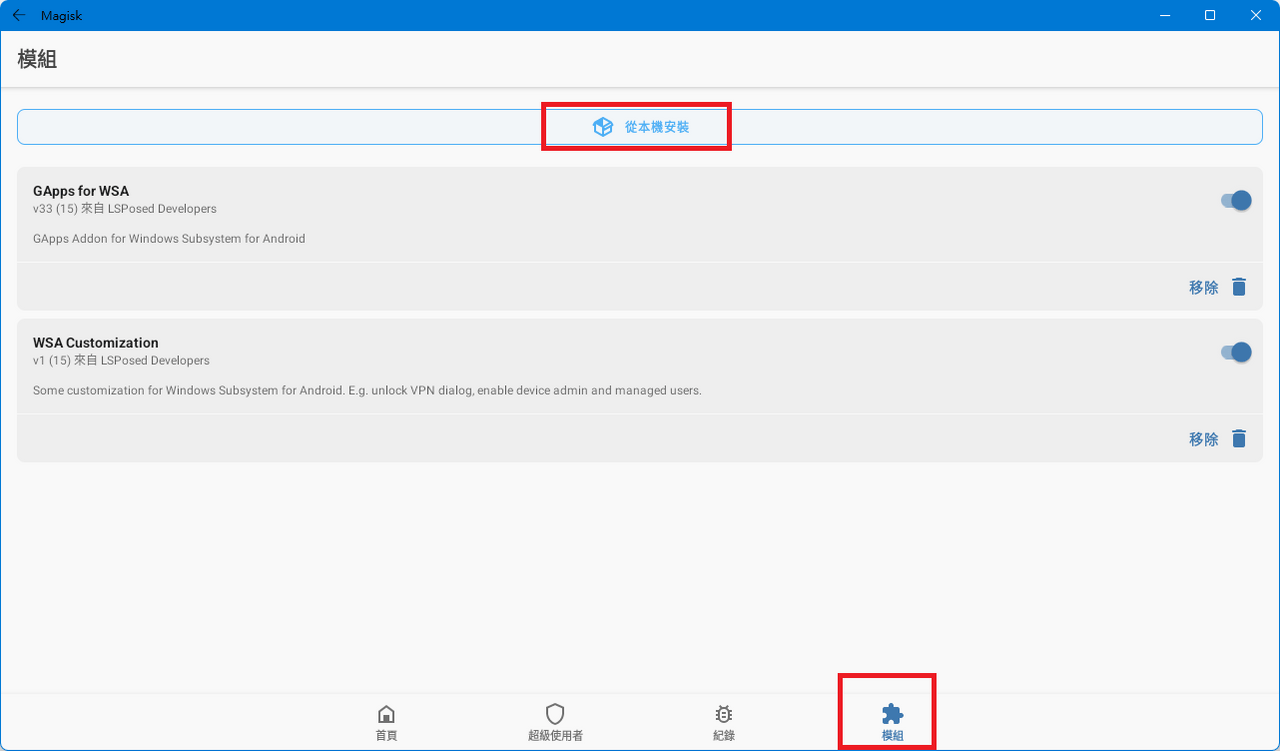Viewport: 1280px width, 751px height.
Task: Select the GApps for WSA module title
Action: [x=81, y=191]
